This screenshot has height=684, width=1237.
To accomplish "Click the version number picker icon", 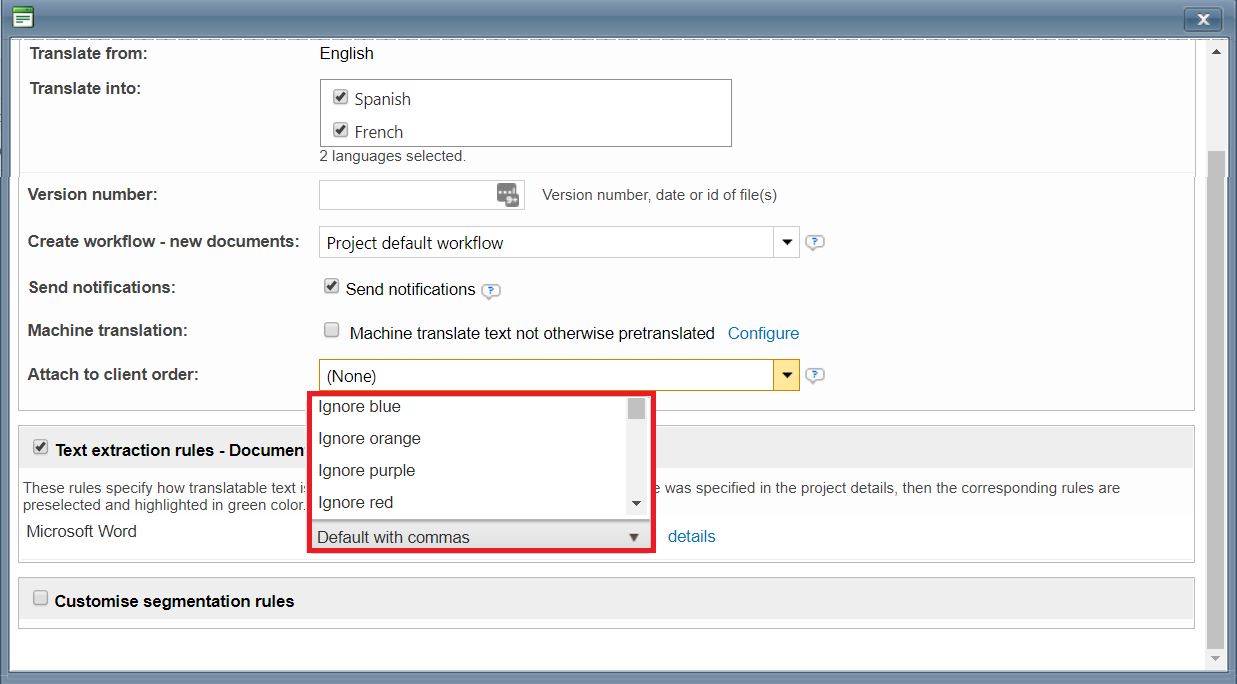I will pos(508,195).
